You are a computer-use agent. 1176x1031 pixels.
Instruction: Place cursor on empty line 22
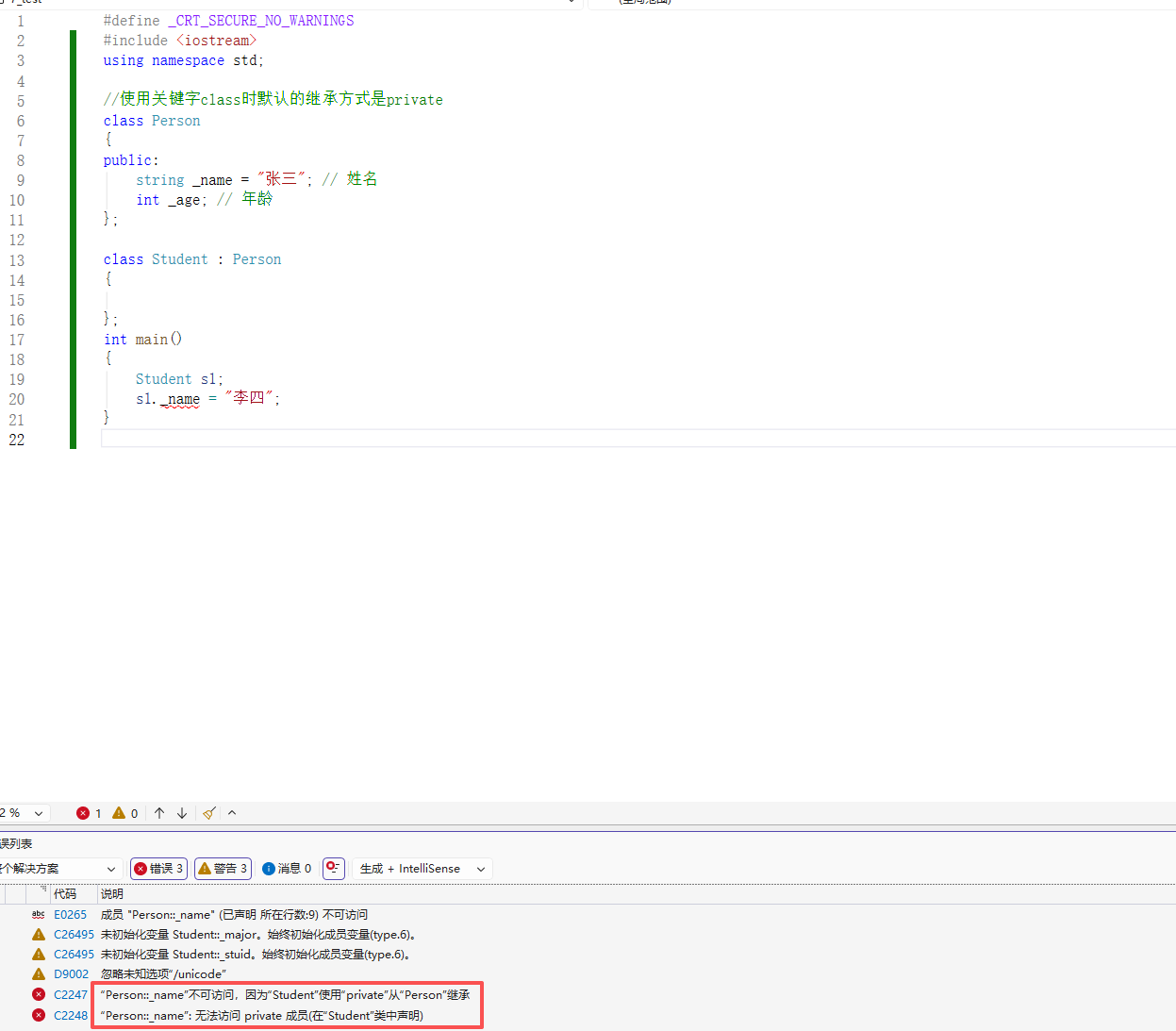638,439
